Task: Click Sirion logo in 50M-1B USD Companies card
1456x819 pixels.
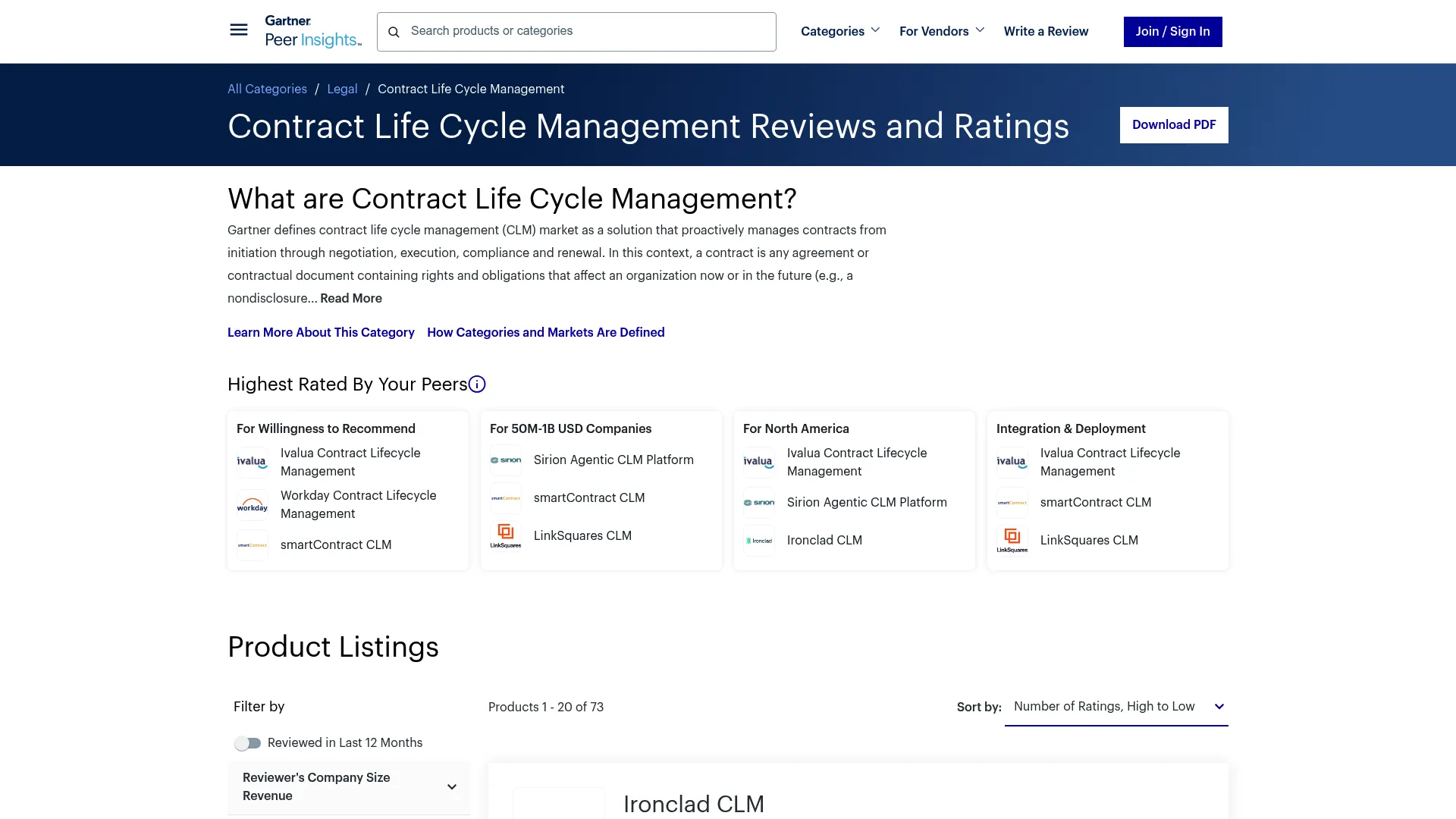Action: click(x=506, y=460)
